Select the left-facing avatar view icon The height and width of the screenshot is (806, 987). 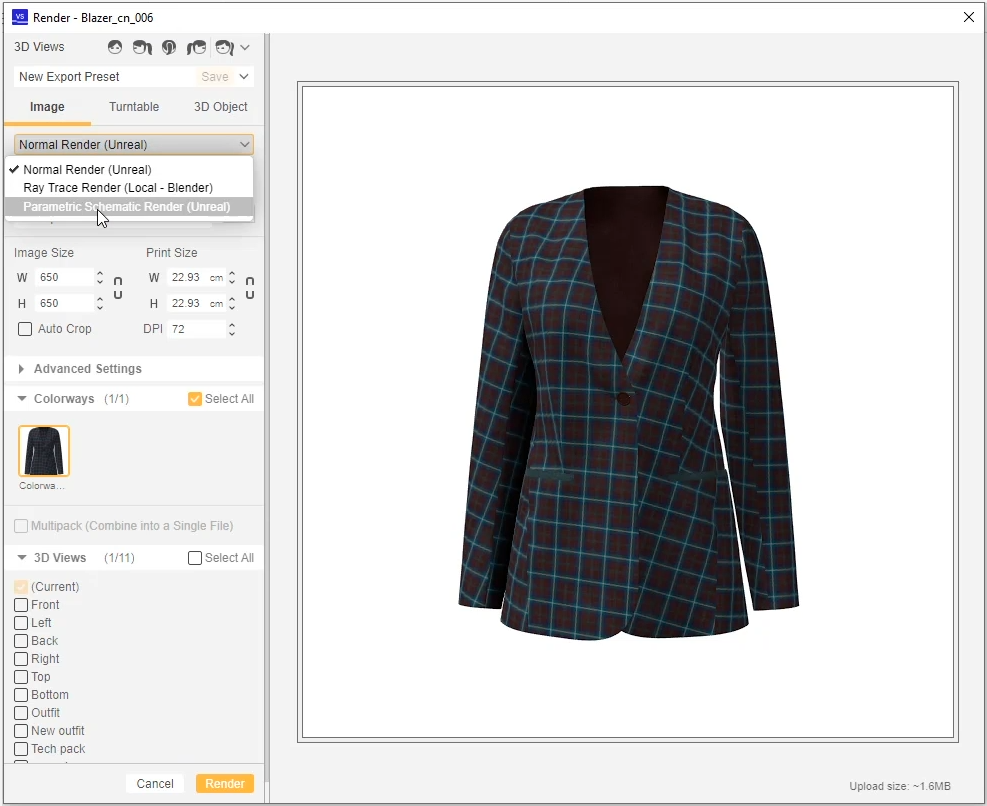point(142,47)
